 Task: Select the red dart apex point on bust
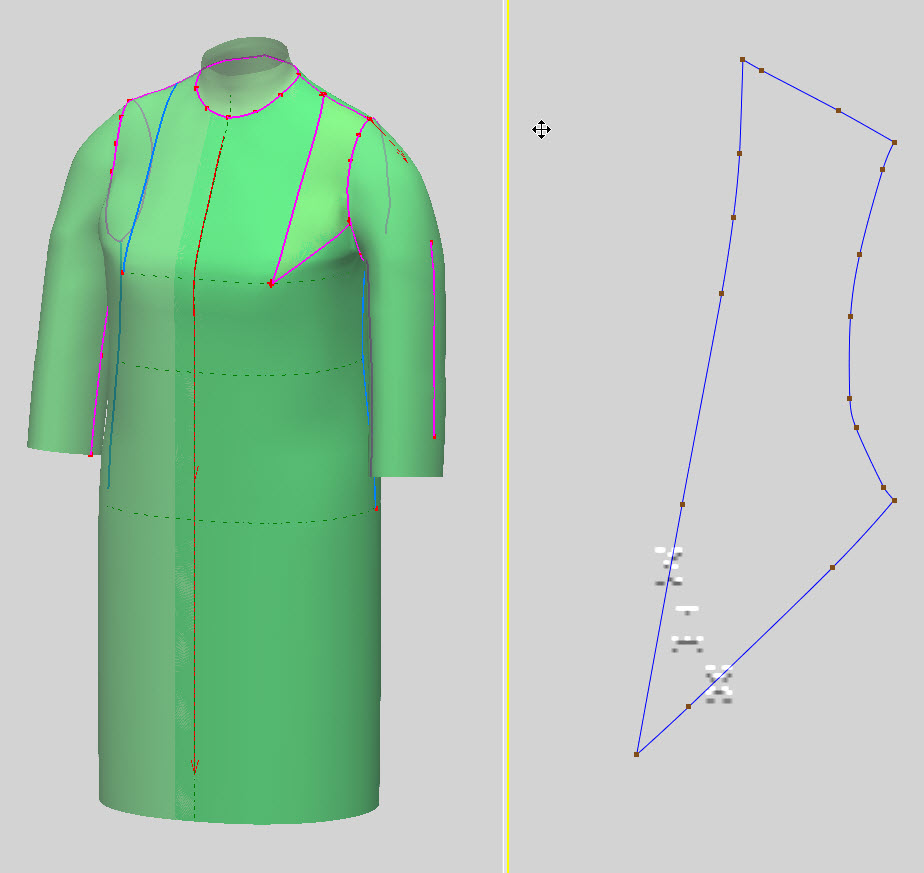[271, 284]
